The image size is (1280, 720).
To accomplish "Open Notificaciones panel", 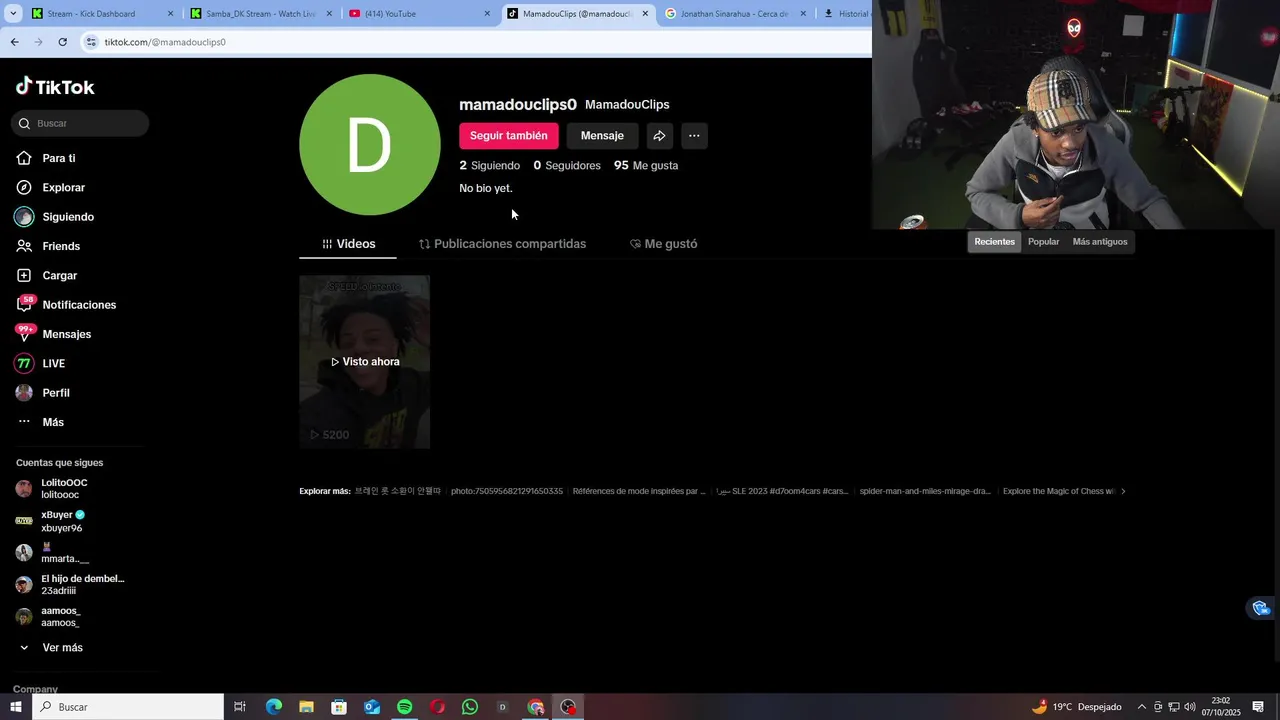I will (65, 304).
